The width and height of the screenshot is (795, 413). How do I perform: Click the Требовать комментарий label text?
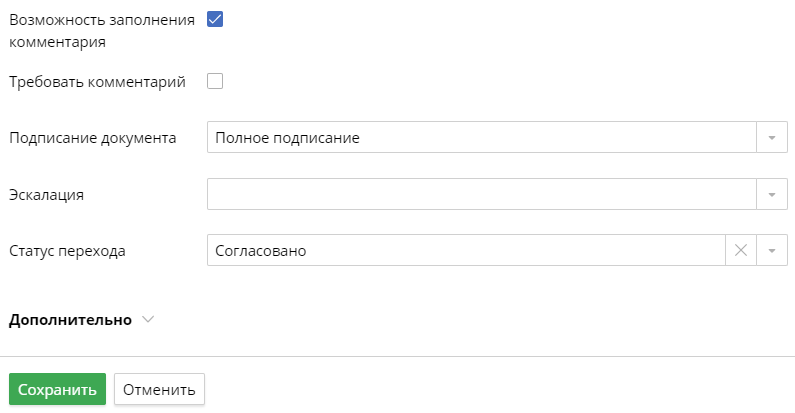(97, 82)
